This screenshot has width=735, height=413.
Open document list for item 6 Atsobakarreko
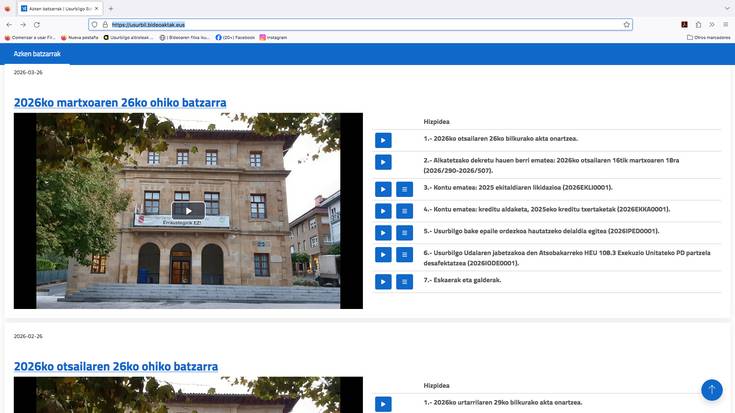pos(404,255)
